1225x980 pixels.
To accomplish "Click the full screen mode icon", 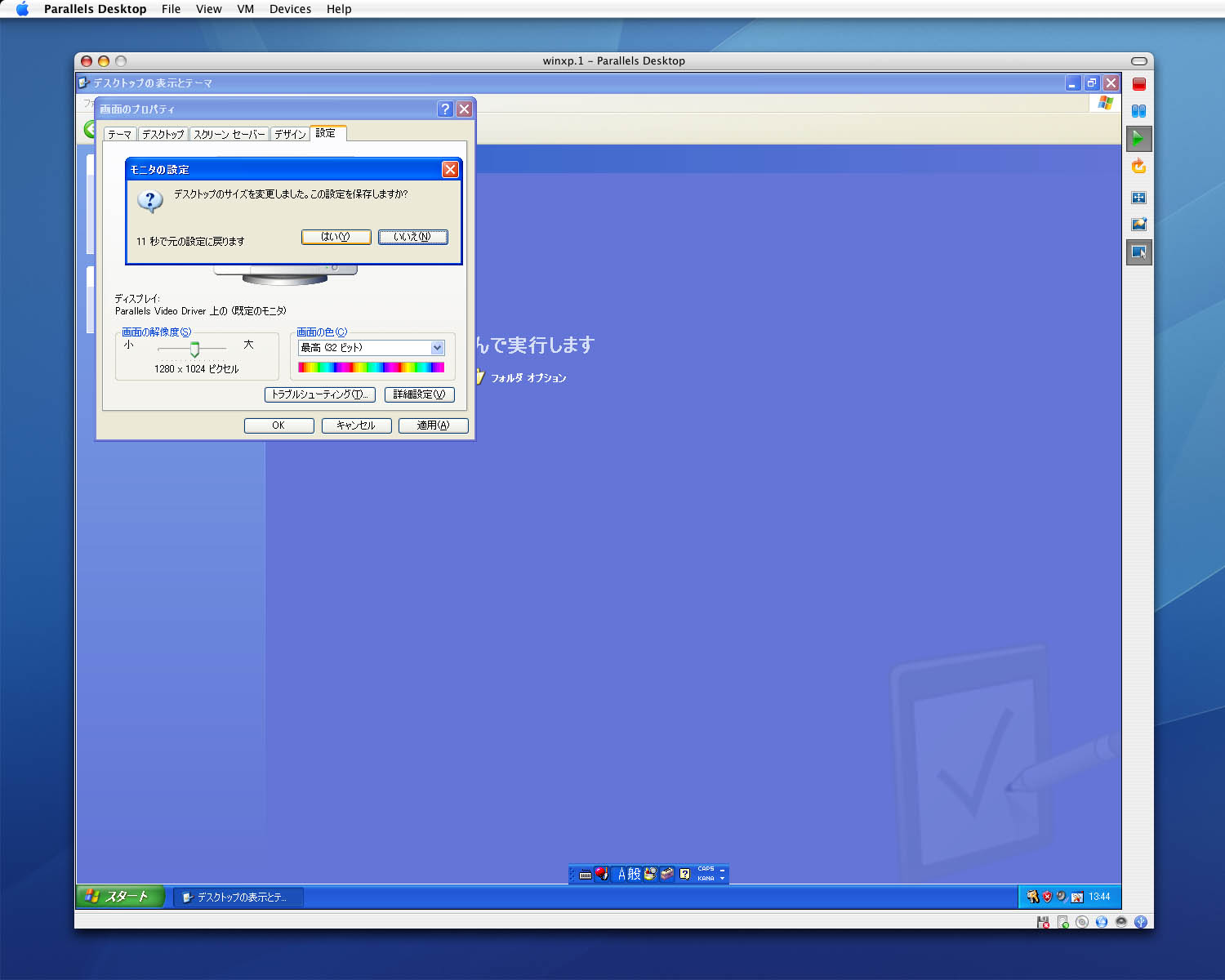I will [x=1138, y=198].
